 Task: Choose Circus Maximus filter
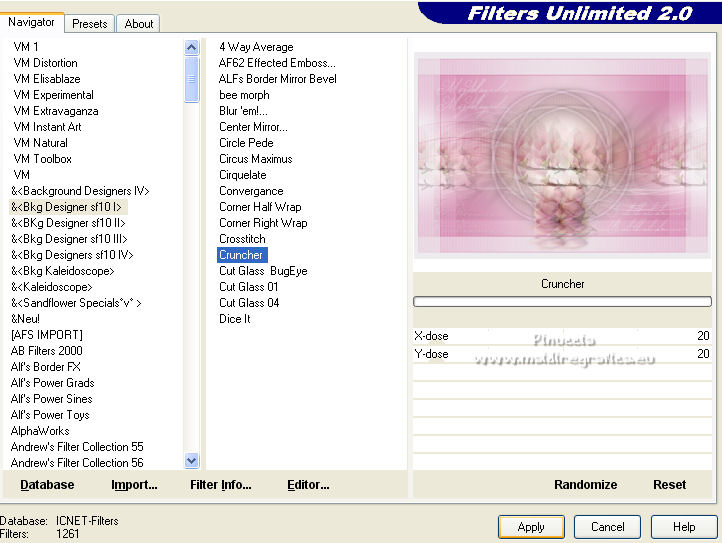256,159
